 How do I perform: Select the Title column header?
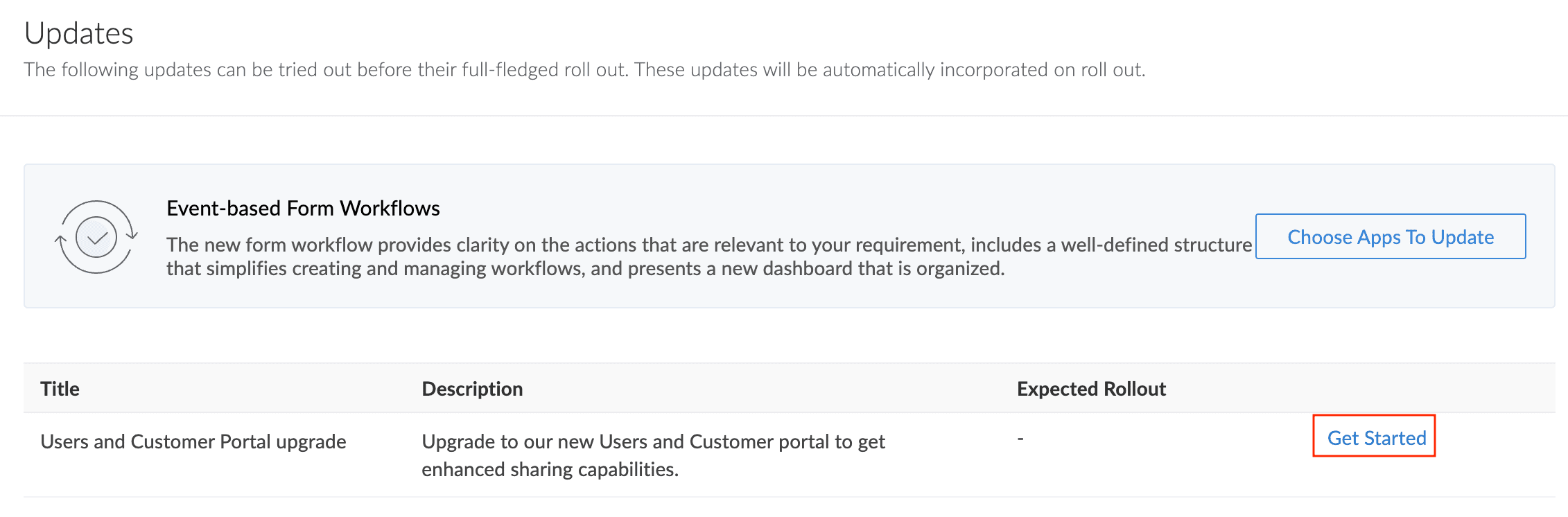60,389
